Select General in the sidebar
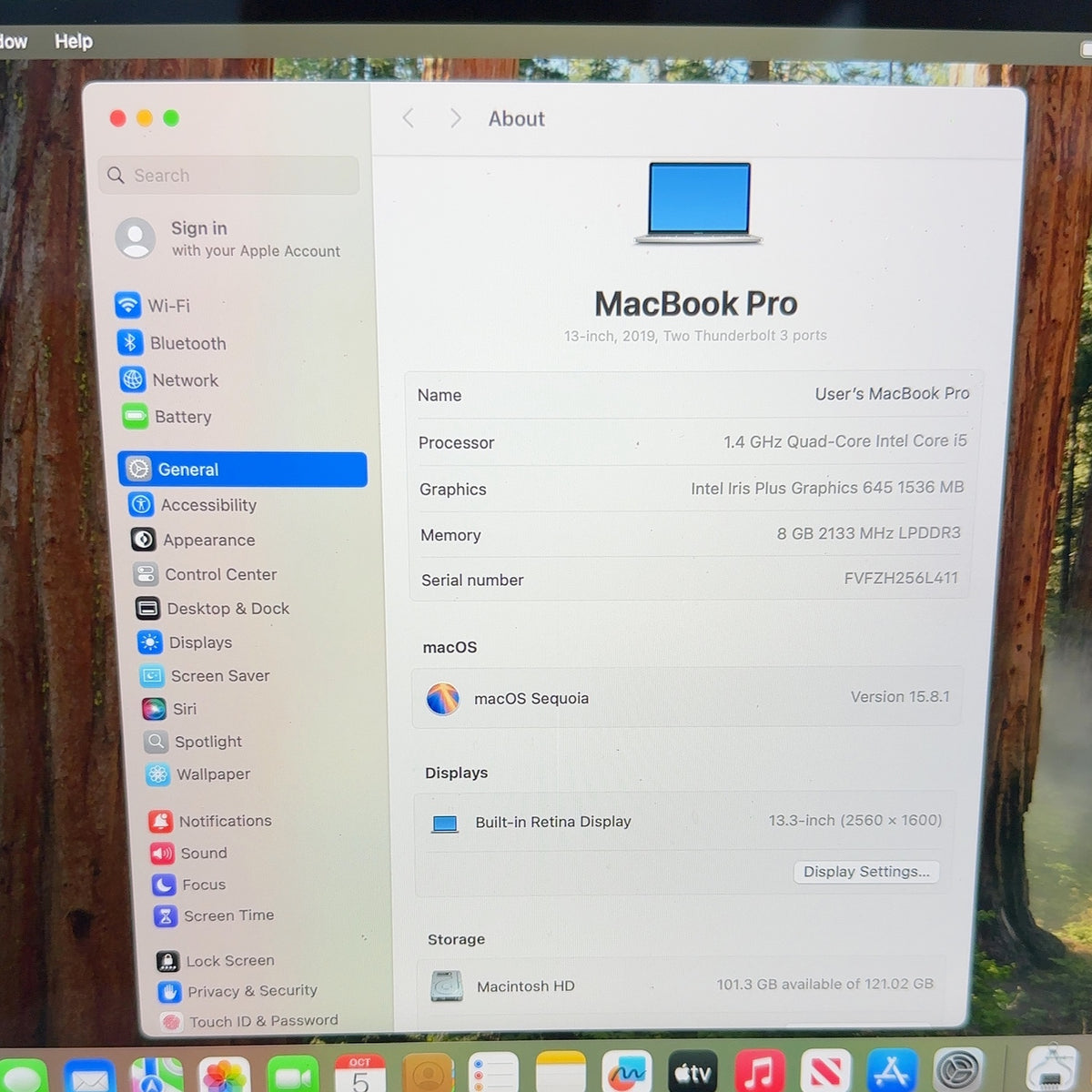This screenshot has width=1092, height=1092. [242, 469]
